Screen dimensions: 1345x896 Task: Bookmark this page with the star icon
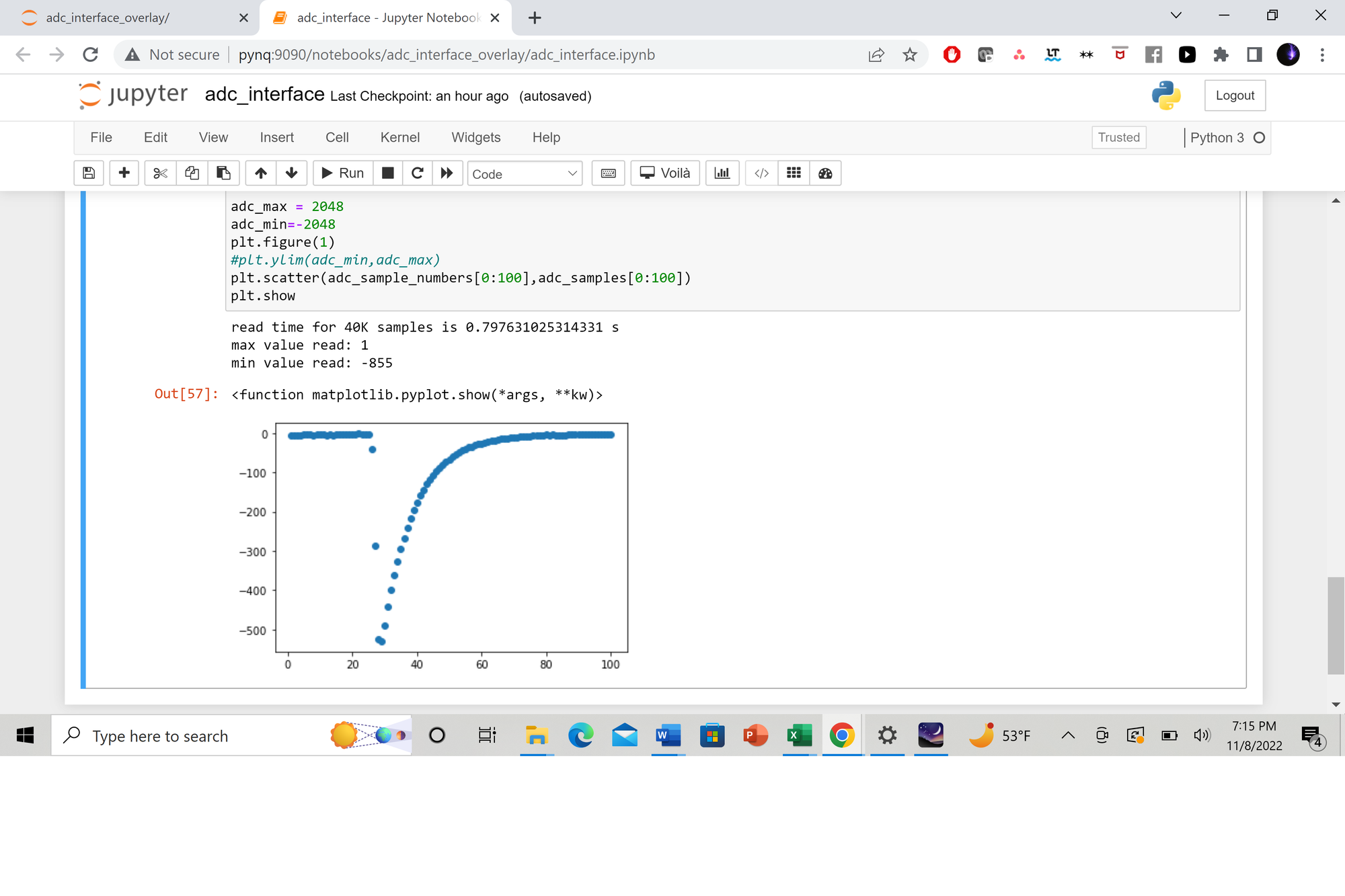(x=910, y=55)
